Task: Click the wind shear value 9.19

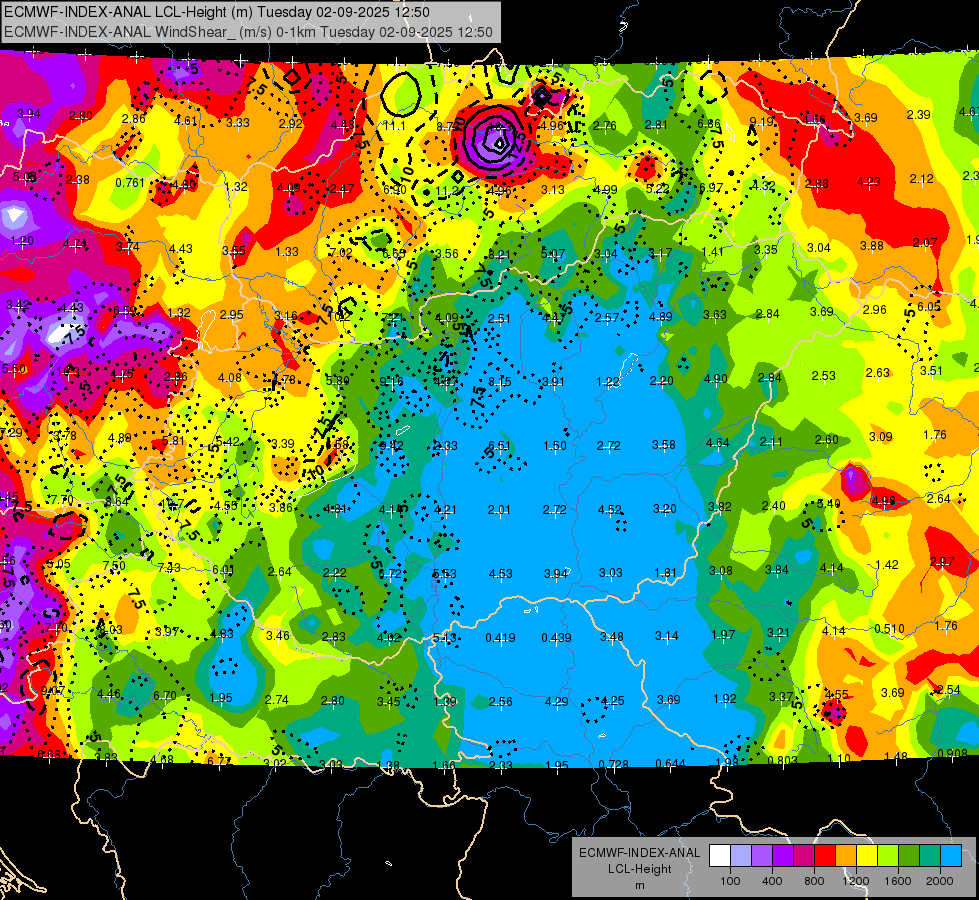Action: [761, 121]
